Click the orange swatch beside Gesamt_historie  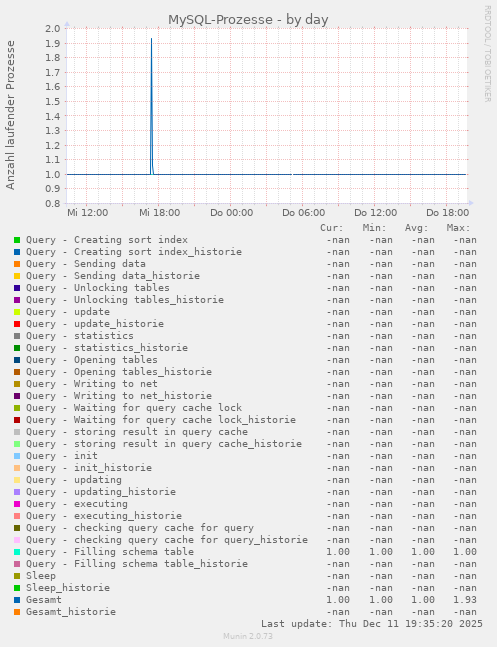(17, 612)
